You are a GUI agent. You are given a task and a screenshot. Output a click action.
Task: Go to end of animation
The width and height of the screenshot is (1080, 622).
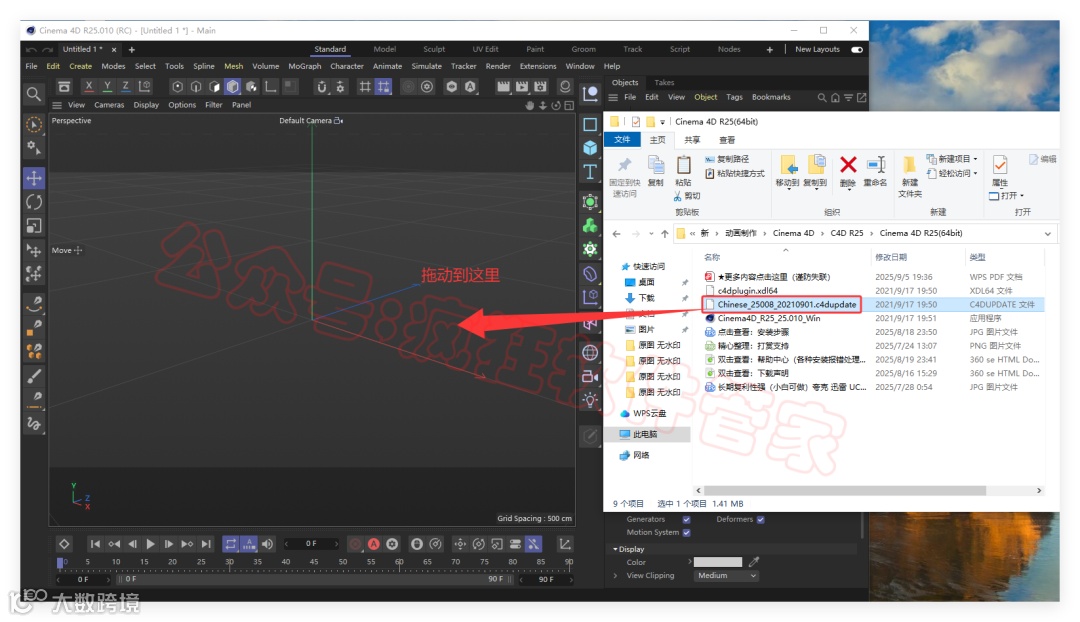pyautogui.click(x=206, y=544)
